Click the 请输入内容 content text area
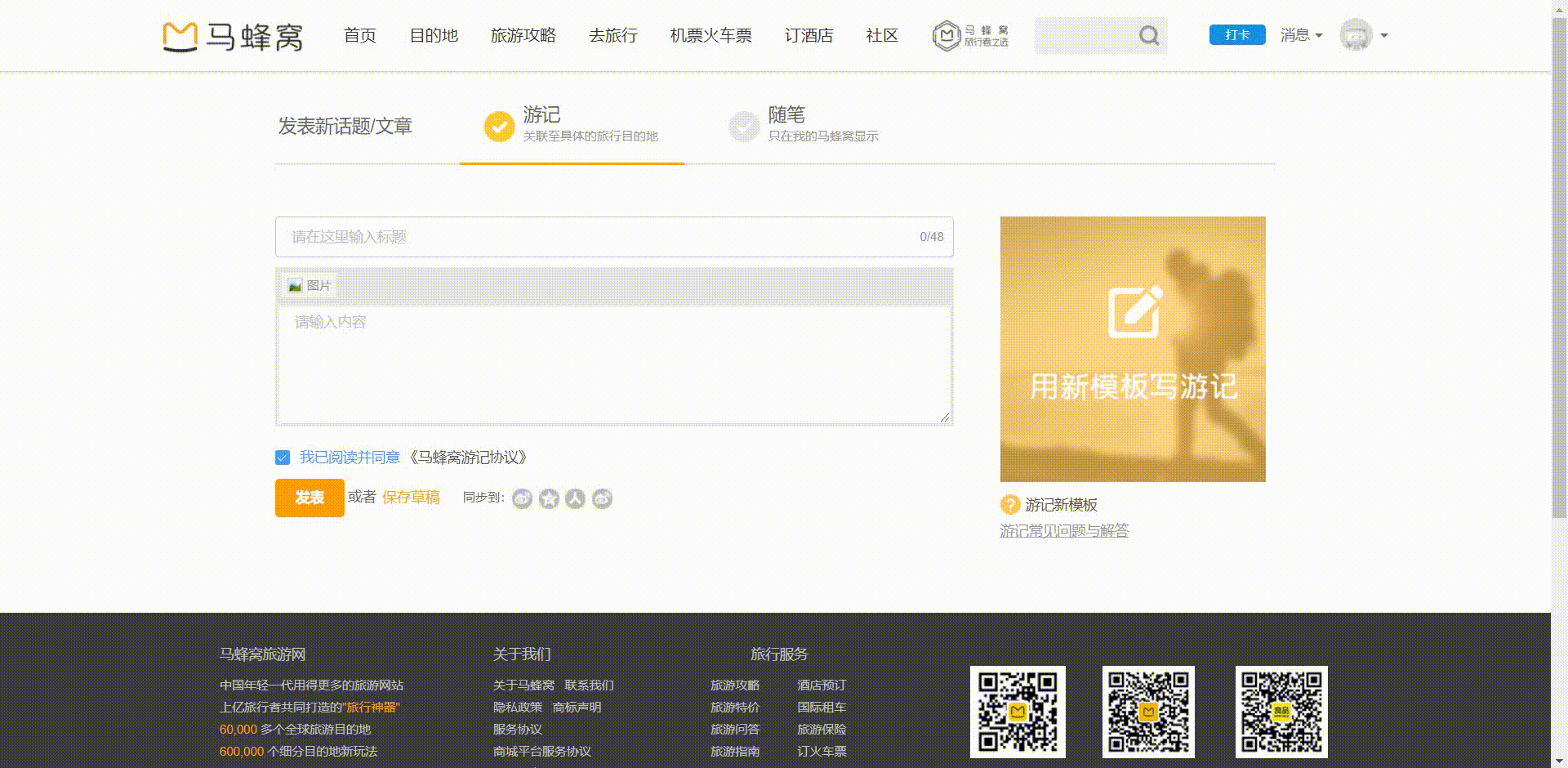This screenshot has height=768, width=1568. pyautogui.click(x=614, y=364)
